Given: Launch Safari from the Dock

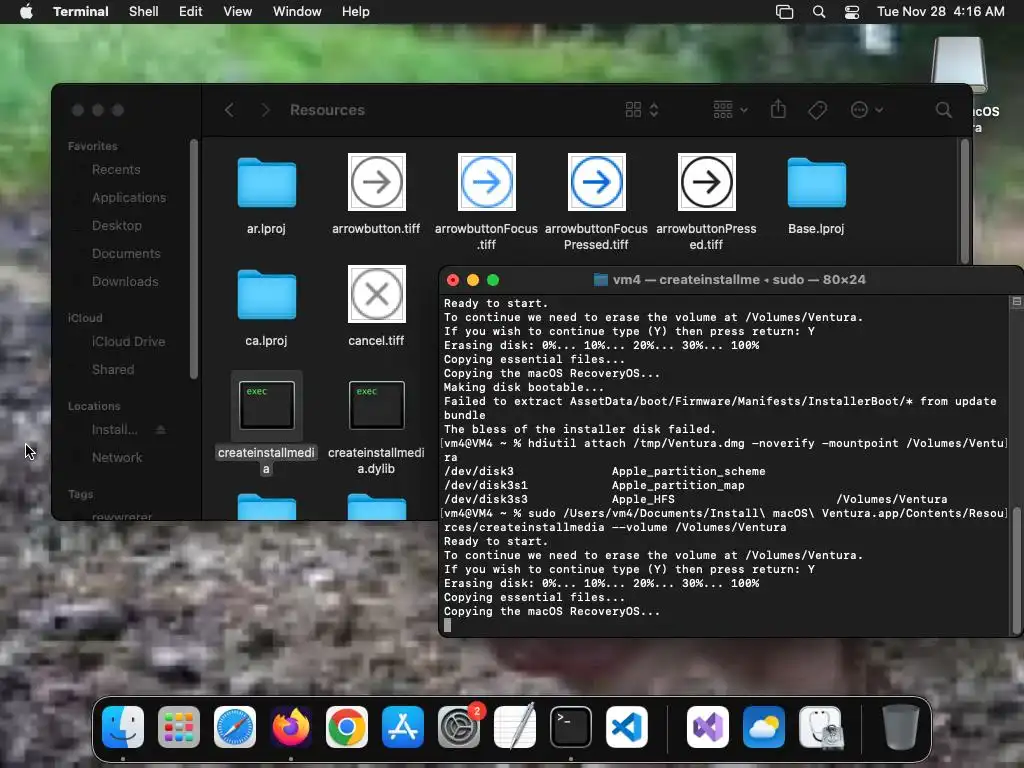Looking at the screenshot, I should coord(235,727).
